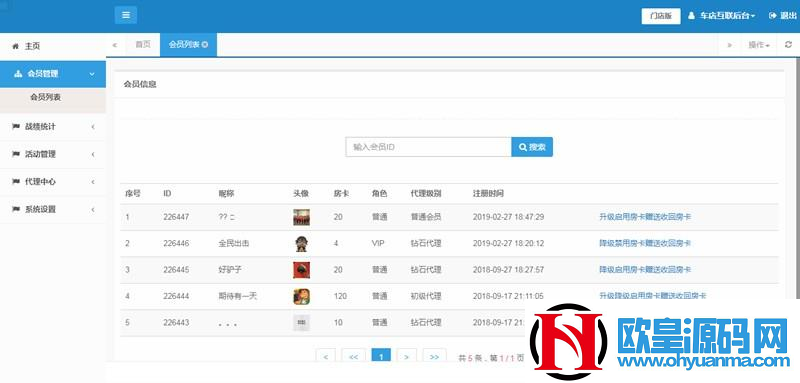Click the 普通会员 level of member 226447
The height and width of the screenshot is (383, 800).
[x=426, y=217]
